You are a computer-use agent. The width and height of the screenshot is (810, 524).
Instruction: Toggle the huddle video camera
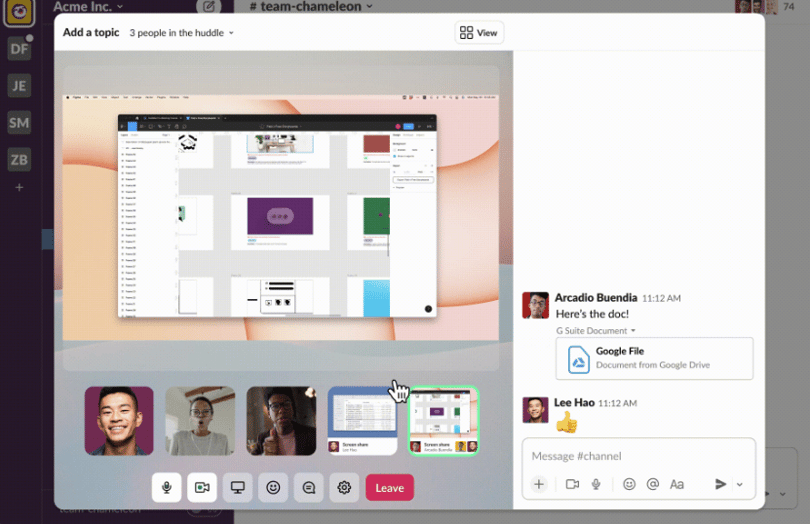tap(202, 487)
